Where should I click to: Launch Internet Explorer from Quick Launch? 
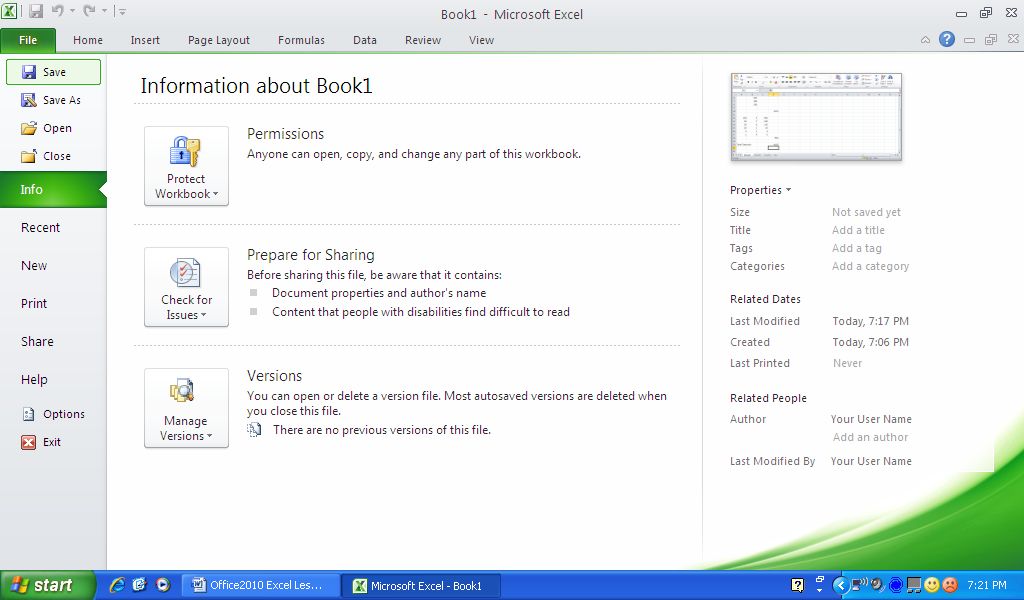(x=118, y=585)
